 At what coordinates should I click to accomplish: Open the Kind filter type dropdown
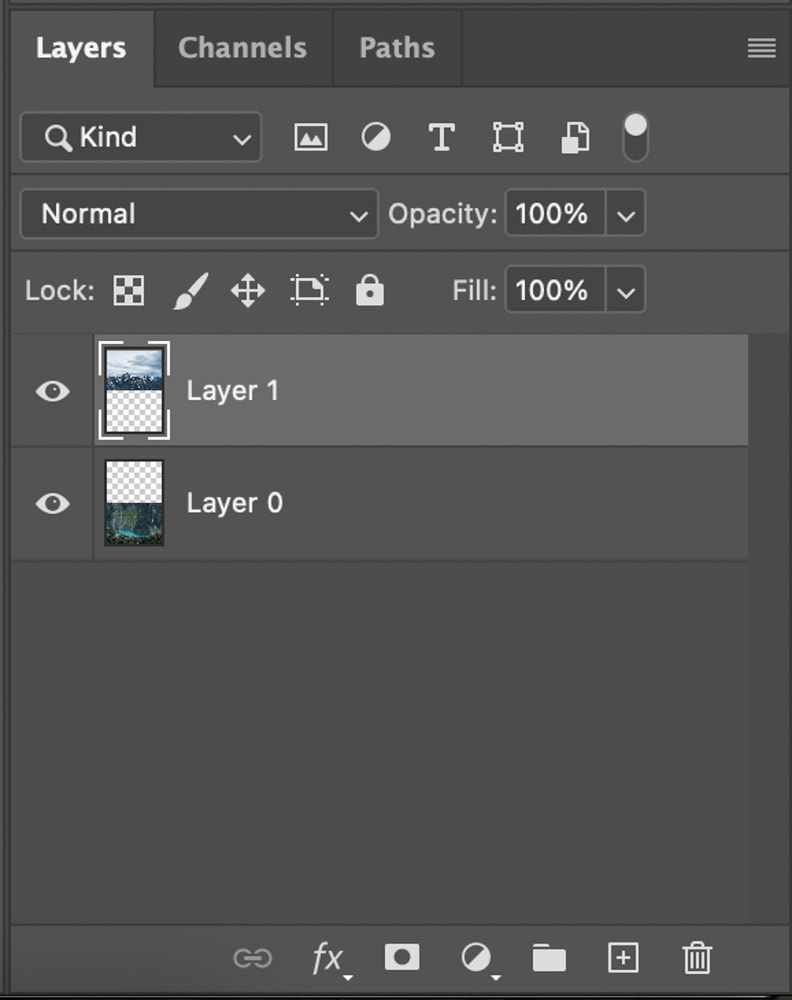141,137
